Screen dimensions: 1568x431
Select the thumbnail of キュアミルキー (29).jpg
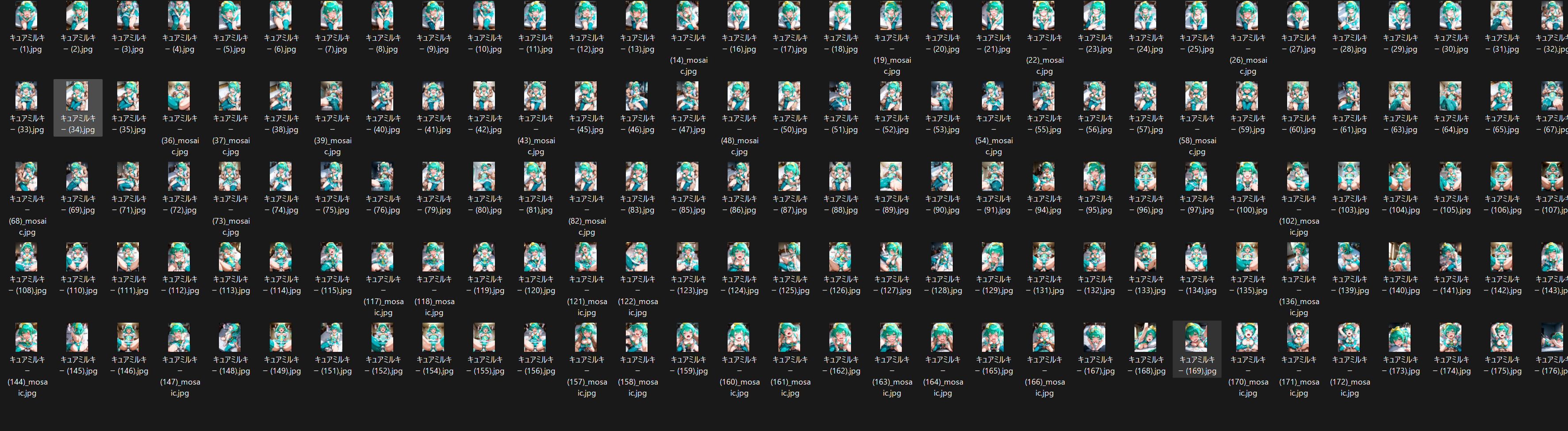point(1400,16)
